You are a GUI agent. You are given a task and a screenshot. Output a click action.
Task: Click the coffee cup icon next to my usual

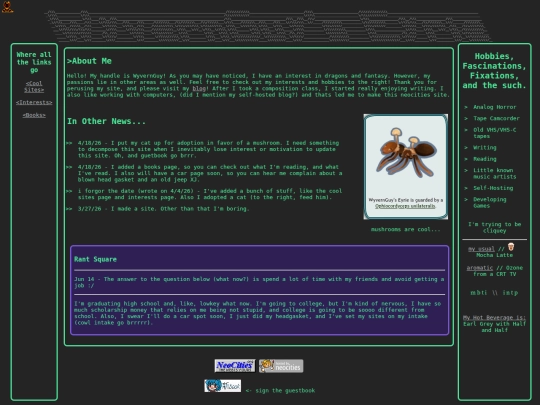click(511, 247)
